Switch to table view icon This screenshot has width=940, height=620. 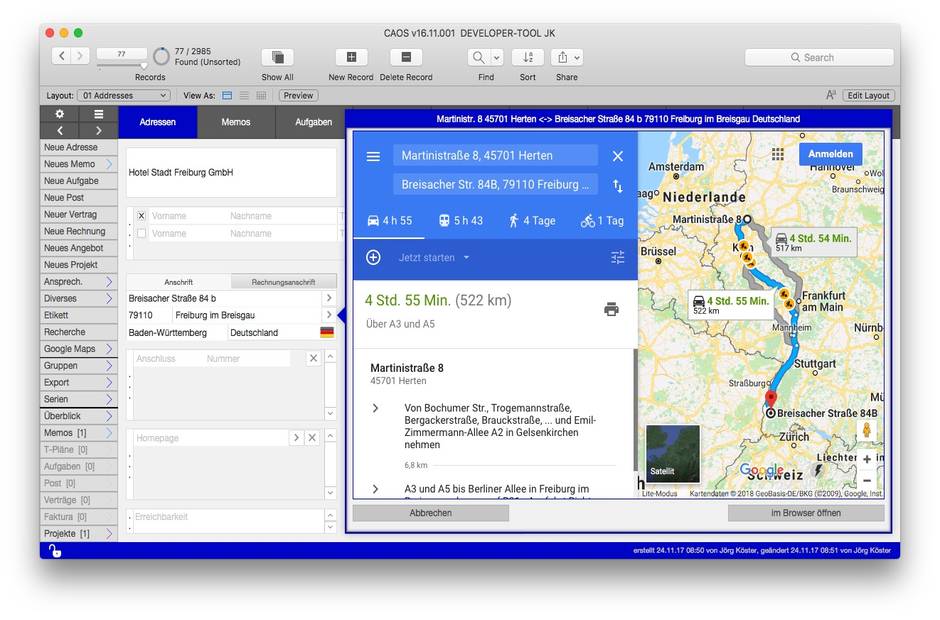pos(261,95)
